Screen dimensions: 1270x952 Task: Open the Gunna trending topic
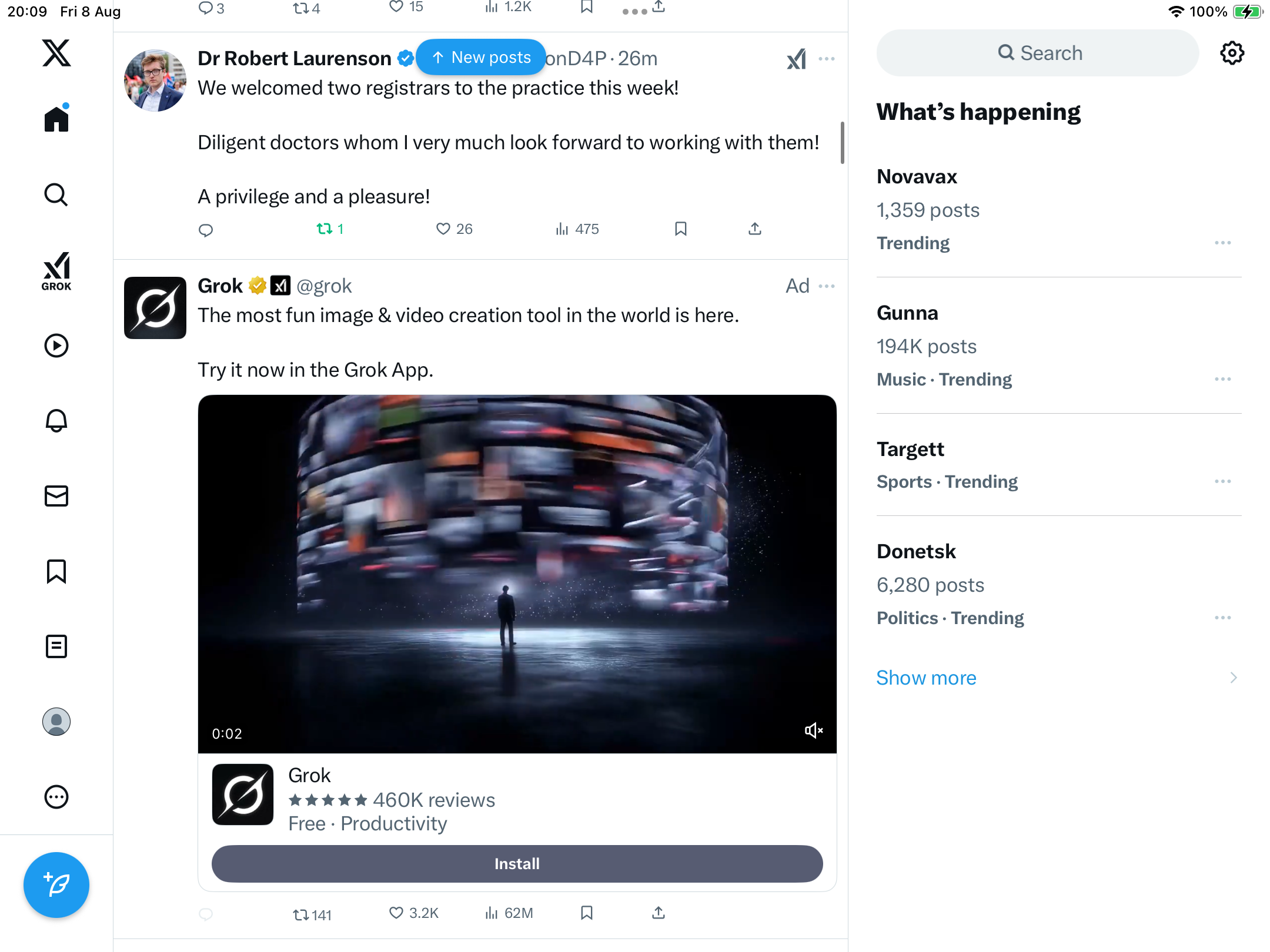907,313
